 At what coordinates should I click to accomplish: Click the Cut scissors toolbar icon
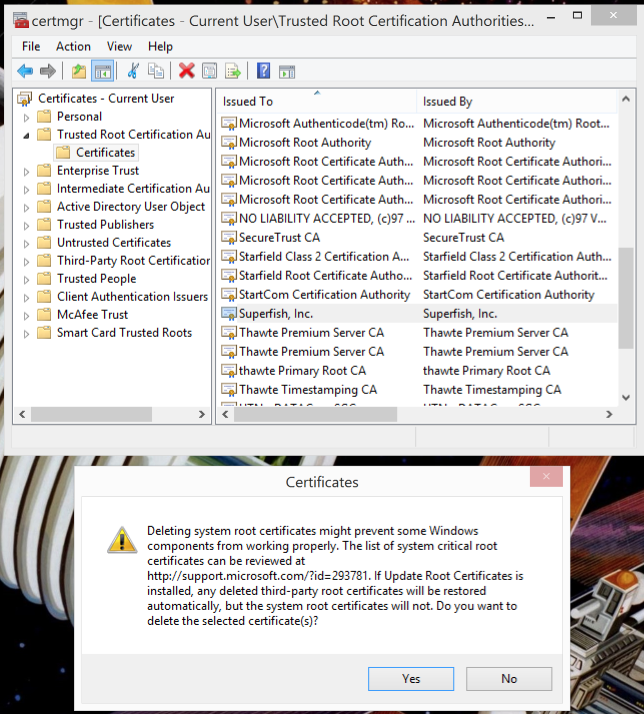click(x=133, y=71)
